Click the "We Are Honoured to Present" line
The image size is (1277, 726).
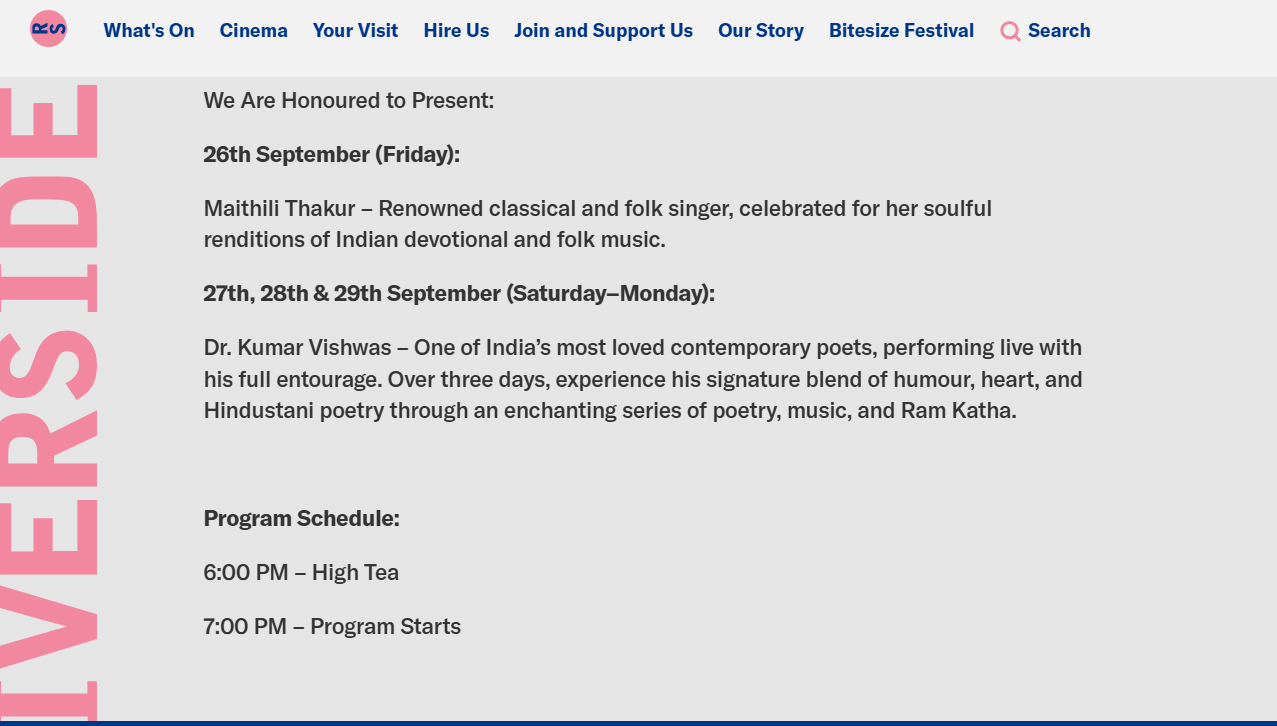coord(349,101)
